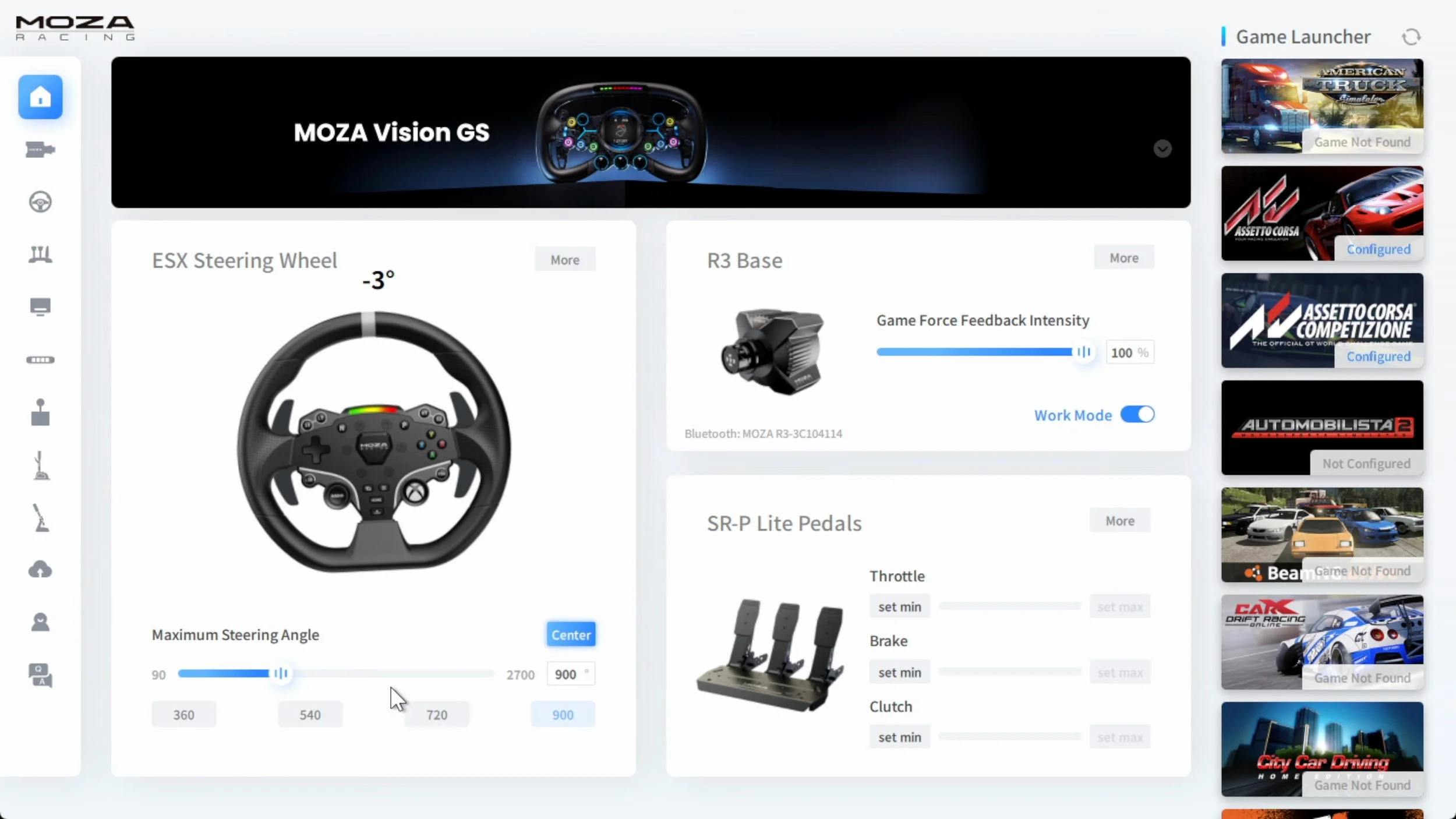The image size is (1456, 819).
Task: Refresh the Game Launcher list
Action: pyautogui.click(x=1411, y=37)
